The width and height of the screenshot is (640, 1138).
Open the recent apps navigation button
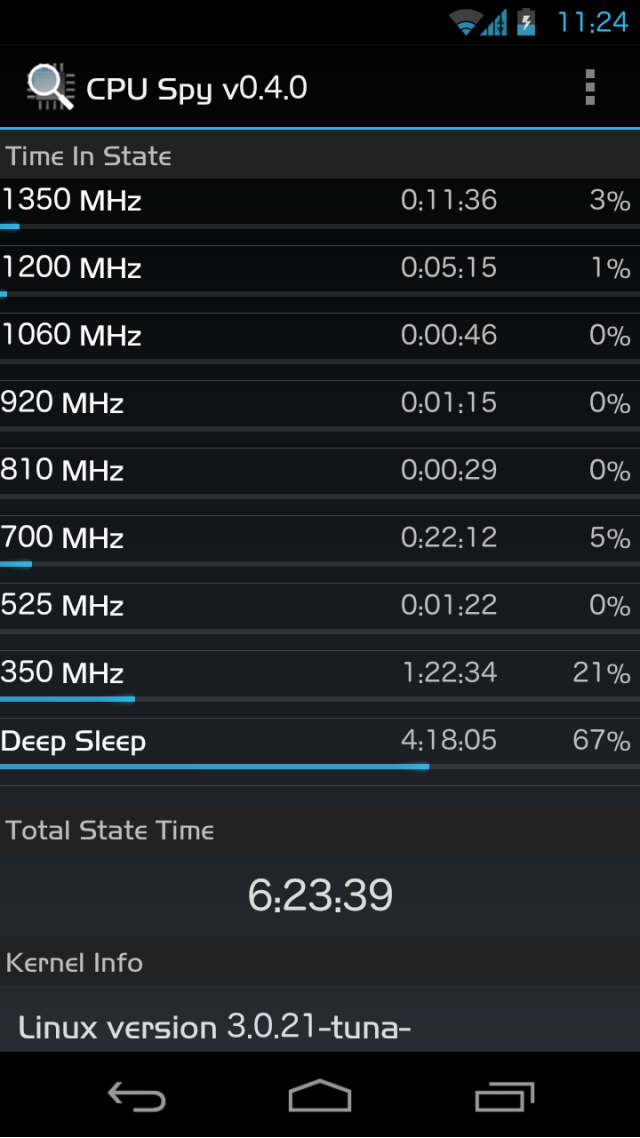tap(504, 1096)
